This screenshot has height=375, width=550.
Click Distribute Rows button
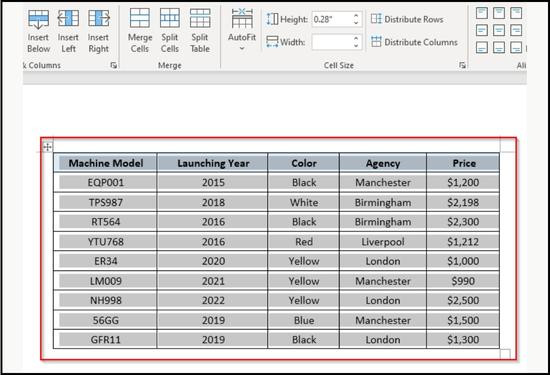[x=407, y=19]
